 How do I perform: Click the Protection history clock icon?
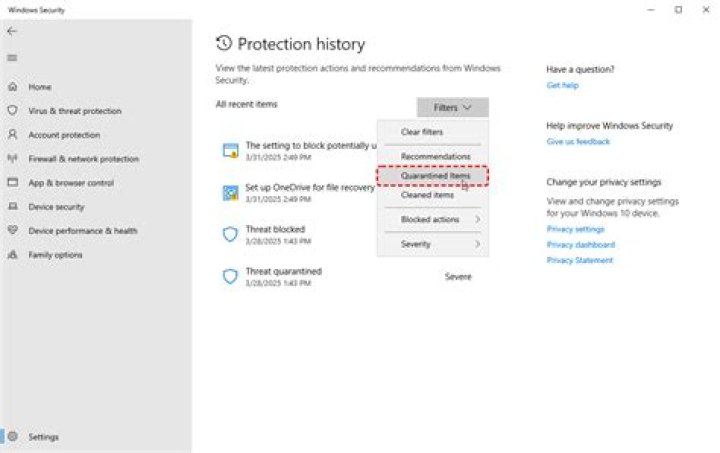(x=224, y=43)
